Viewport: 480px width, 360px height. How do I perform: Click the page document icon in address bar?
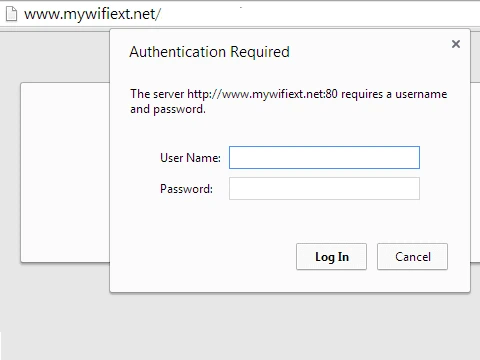point(11,14)
